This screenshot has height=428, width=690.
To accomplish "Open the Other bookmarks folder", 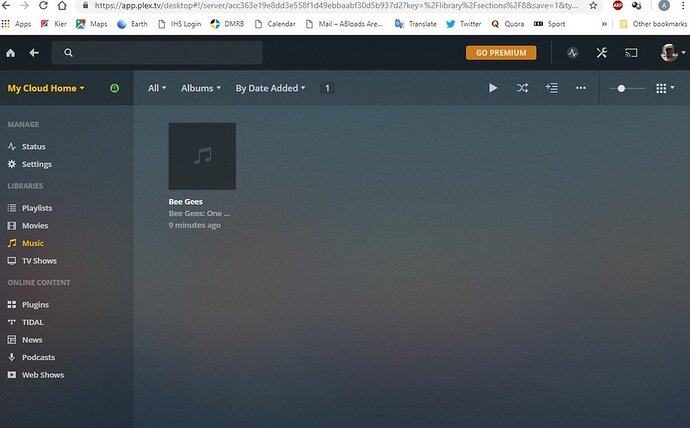I will pos(653,24).
